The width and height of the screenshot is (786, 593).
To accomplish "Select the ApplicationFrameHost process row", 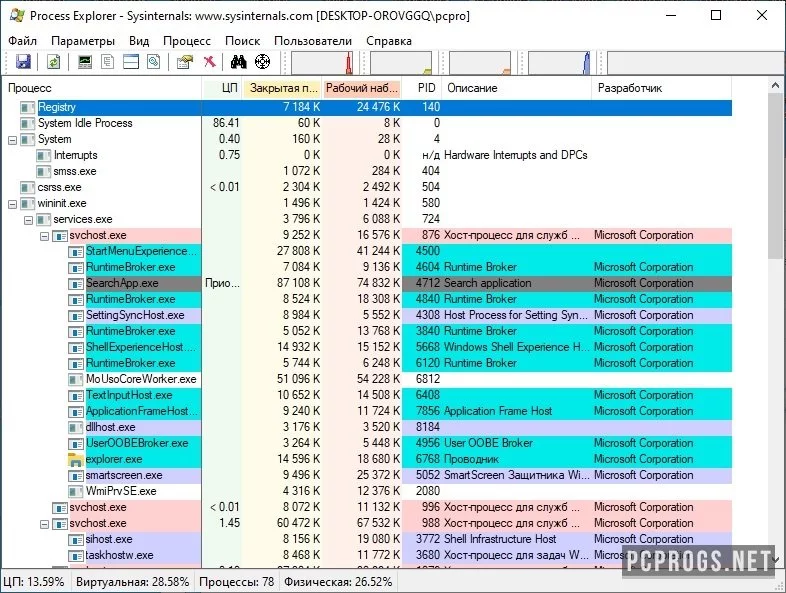I will click(368, 412).
